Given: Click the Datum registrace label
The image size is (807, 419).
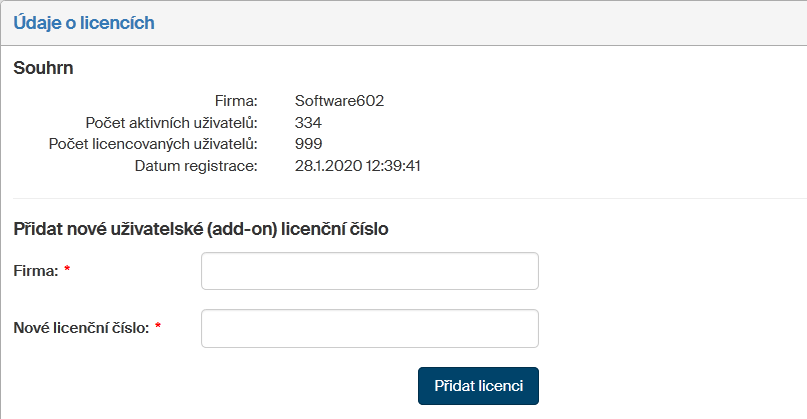Looking at the screenshot, I should (x=196, y=166).
